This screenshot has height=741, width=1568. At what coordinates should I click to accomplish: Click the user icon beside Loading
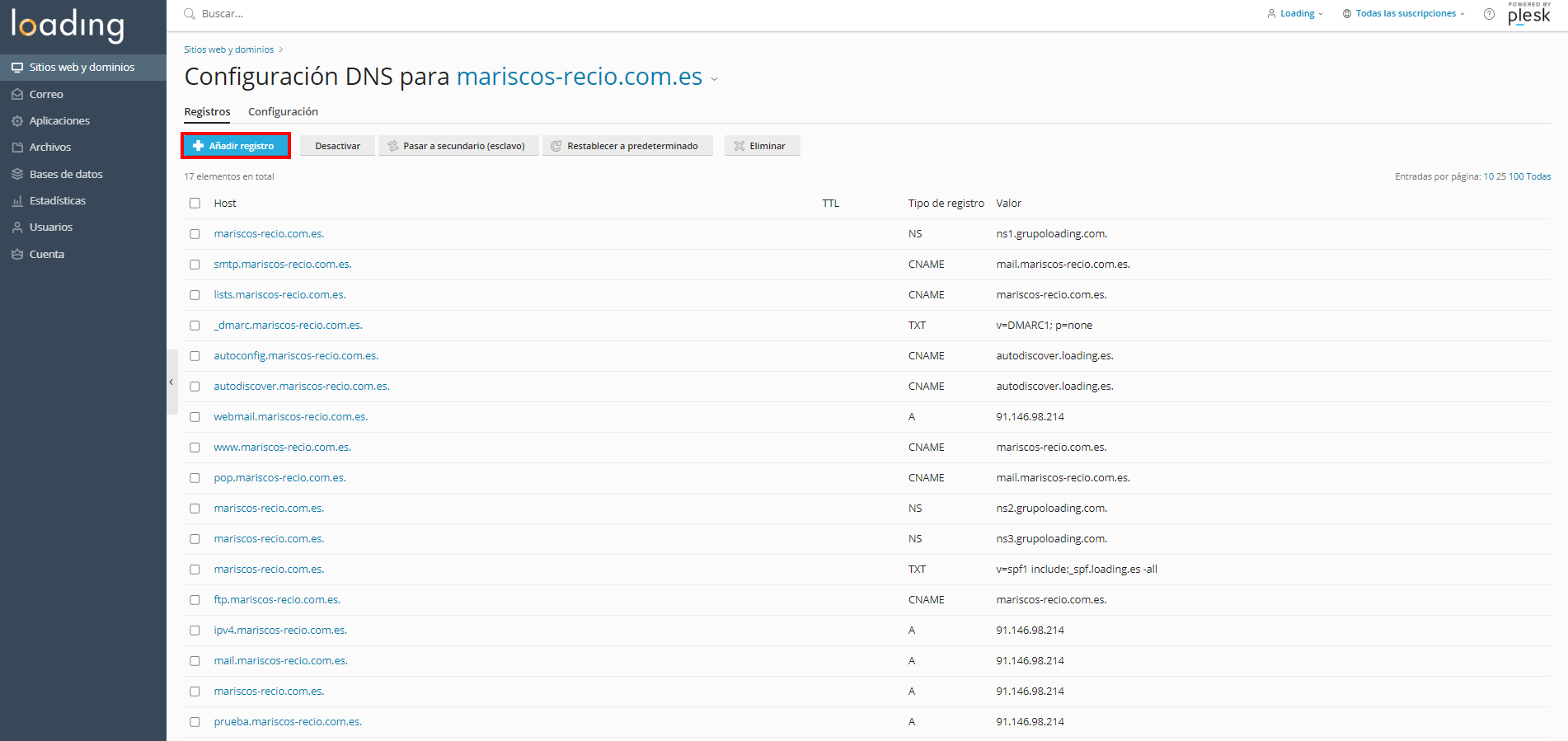tap(1271, 14)
